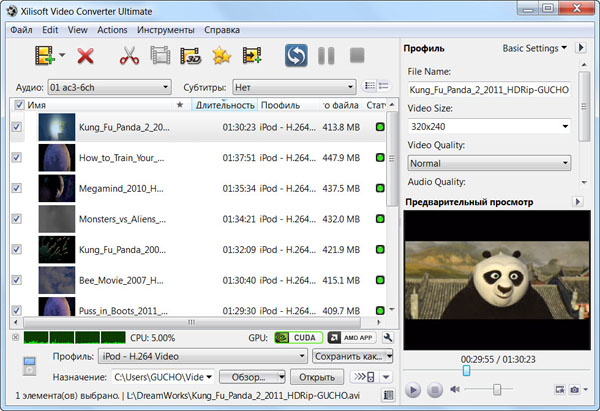
Task: Open settings via the wrench icon
Action: (389, 338)
